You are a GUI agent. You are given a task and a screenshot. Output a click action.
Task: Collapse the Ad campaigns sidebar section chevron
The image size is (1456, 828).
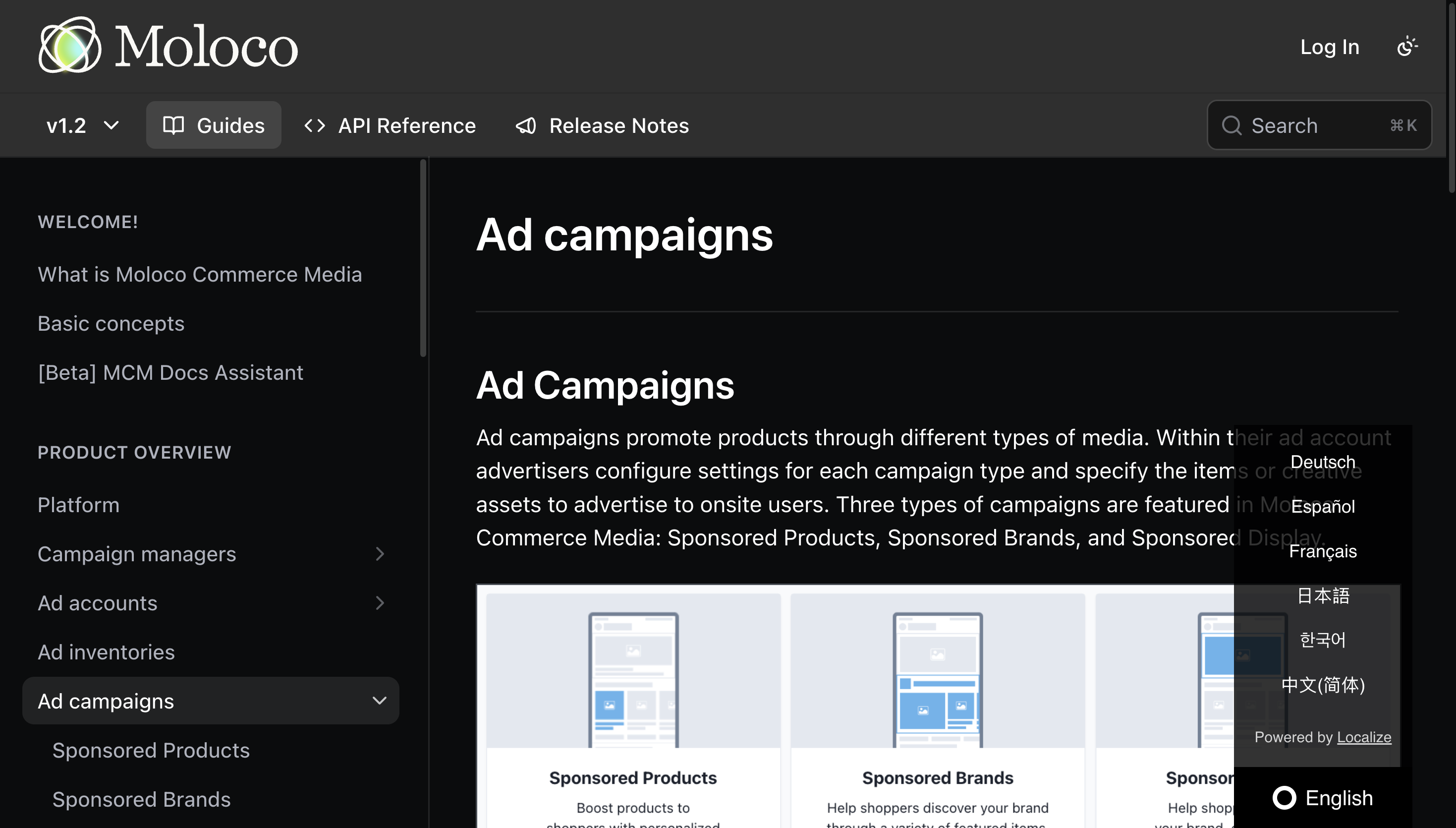coord(380,701)
